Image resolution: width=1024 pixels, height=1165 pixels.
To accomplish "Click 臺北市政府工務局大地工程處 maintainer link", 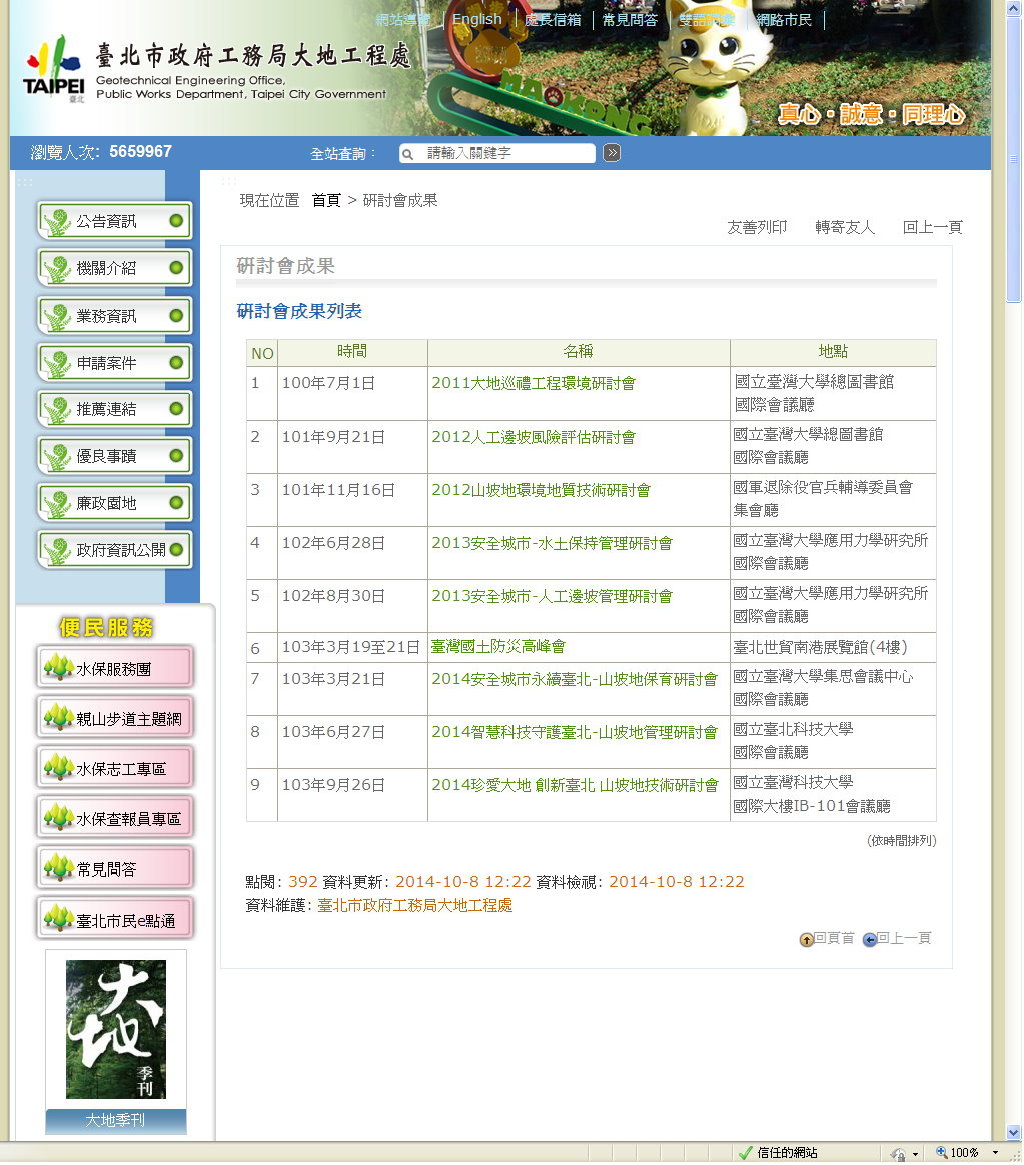I will click(x=415, y=906).
